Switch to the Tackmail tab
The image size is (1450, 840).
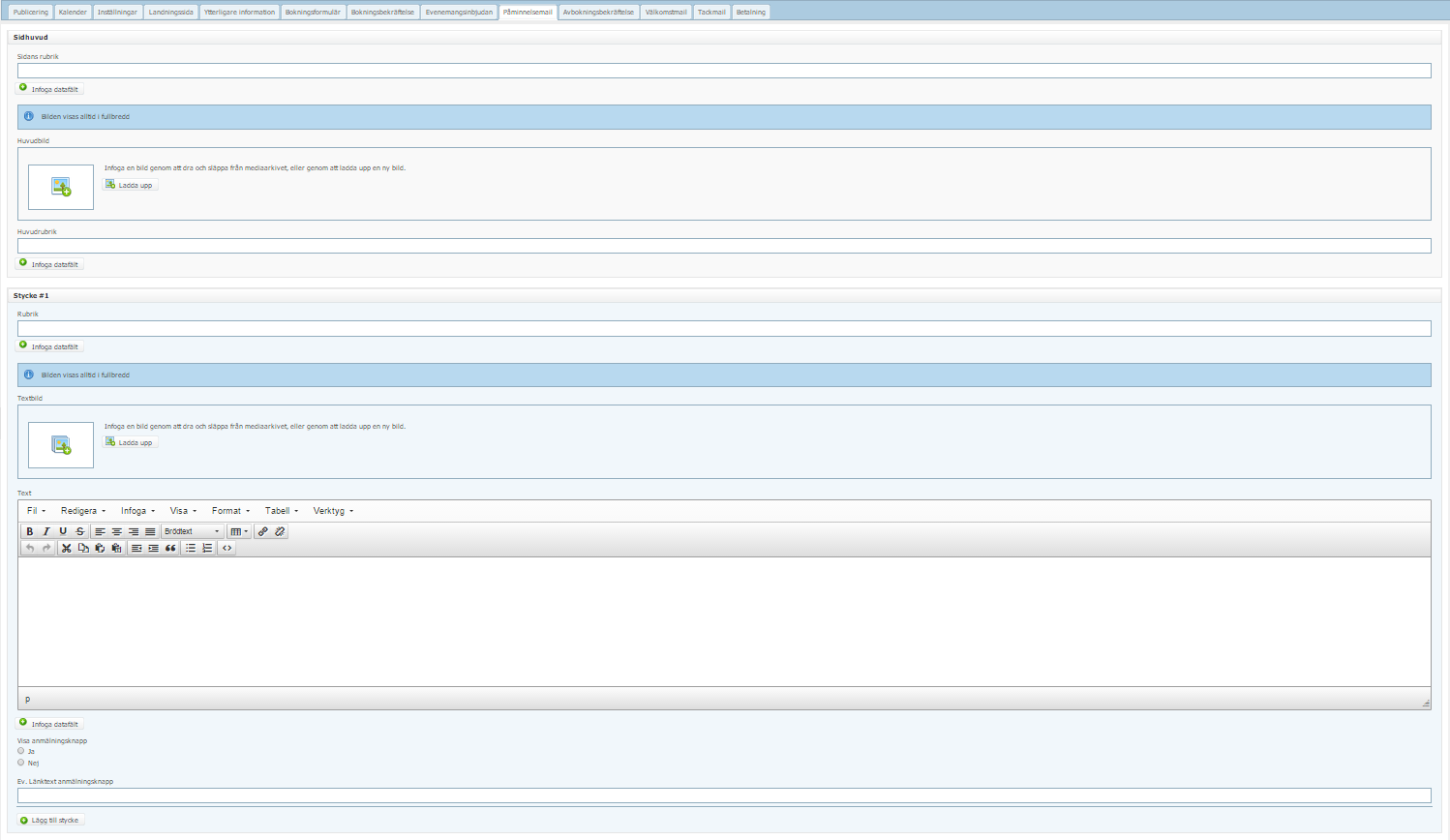point(711,13)
